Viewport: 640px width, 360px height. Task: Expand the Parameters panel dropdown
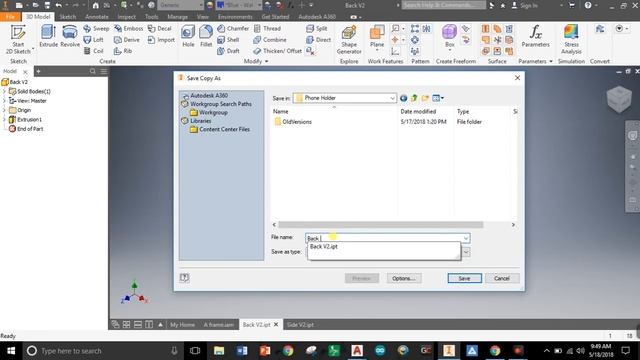pos(551,61)
